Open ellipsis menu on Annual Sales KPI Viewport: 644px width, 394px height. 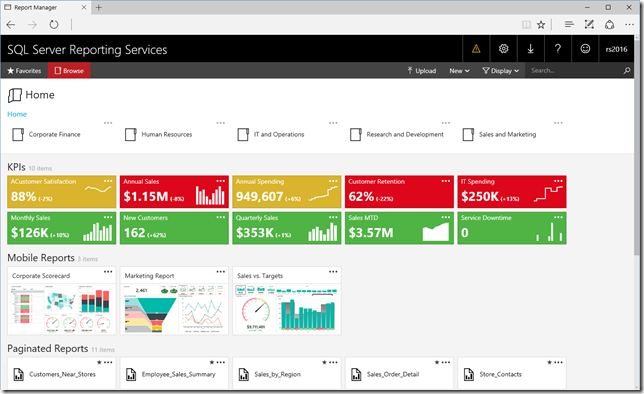[221, 181]
